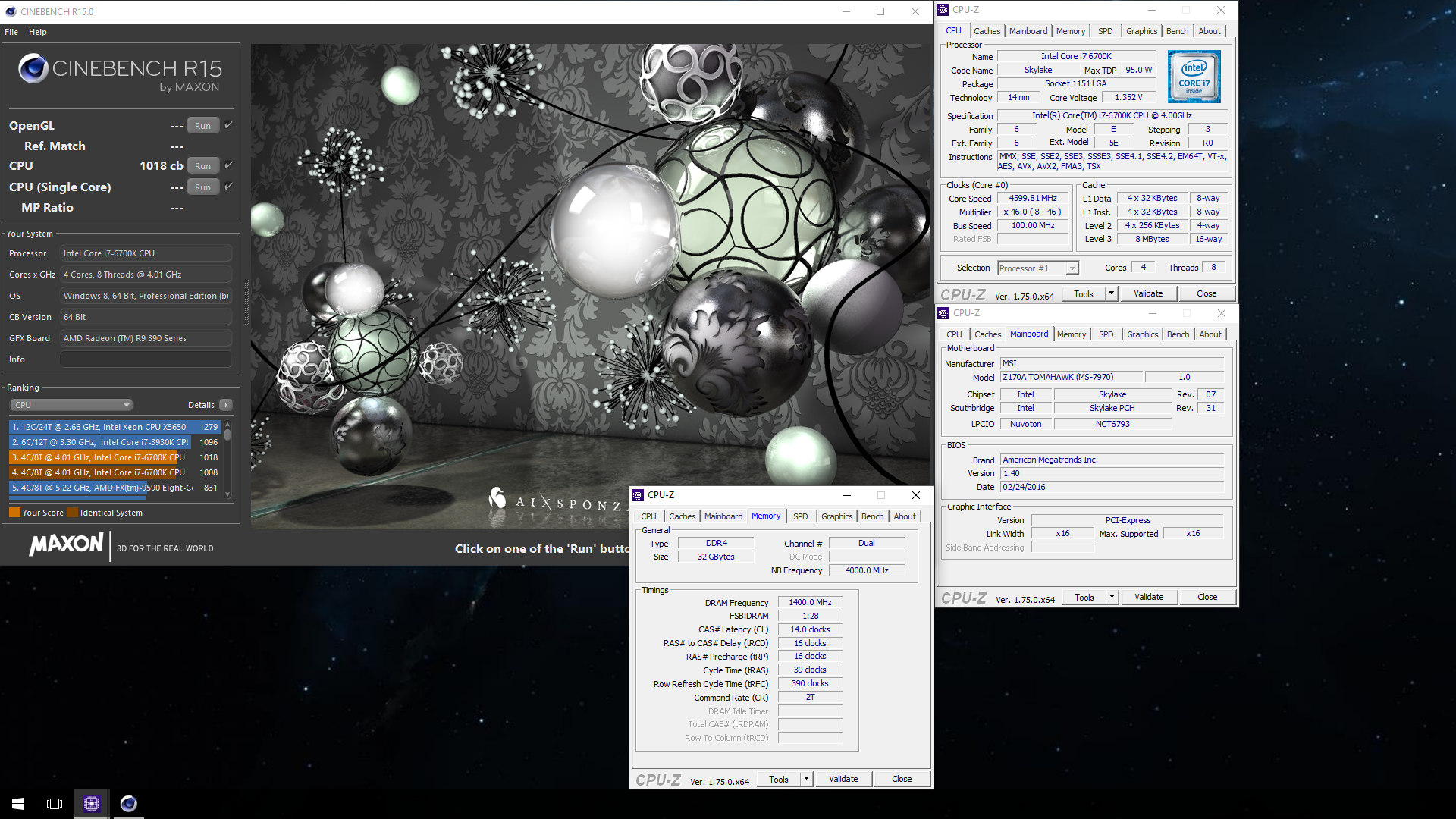Click the Cinebench title bar icon
Viewport: 1456px width, 819px height.
click(11, 11)
